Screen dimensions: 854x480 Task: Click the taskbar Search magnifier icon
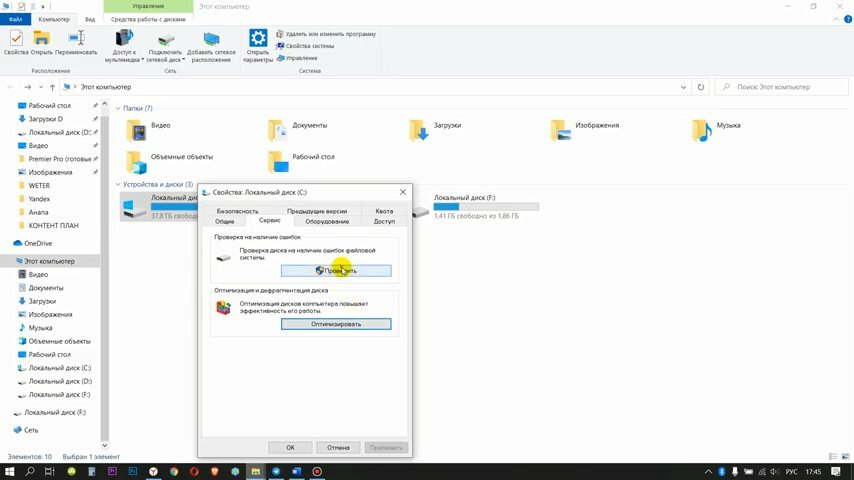tap(30, 472)
